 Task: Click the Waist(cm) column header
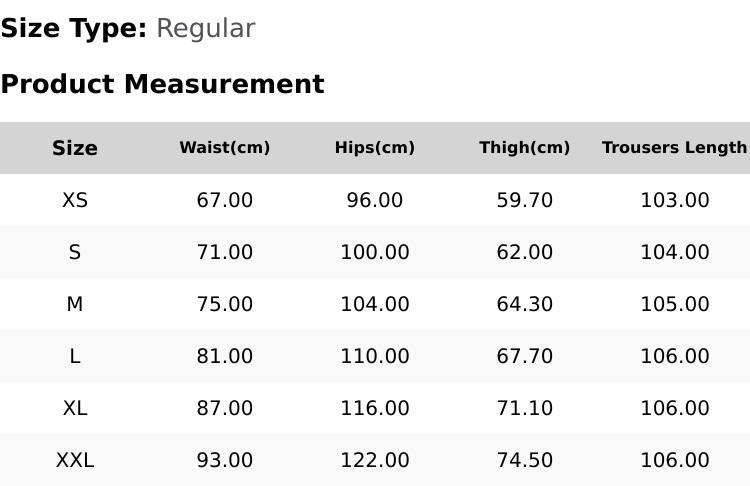pyautogui.click(x=224, y=148)
